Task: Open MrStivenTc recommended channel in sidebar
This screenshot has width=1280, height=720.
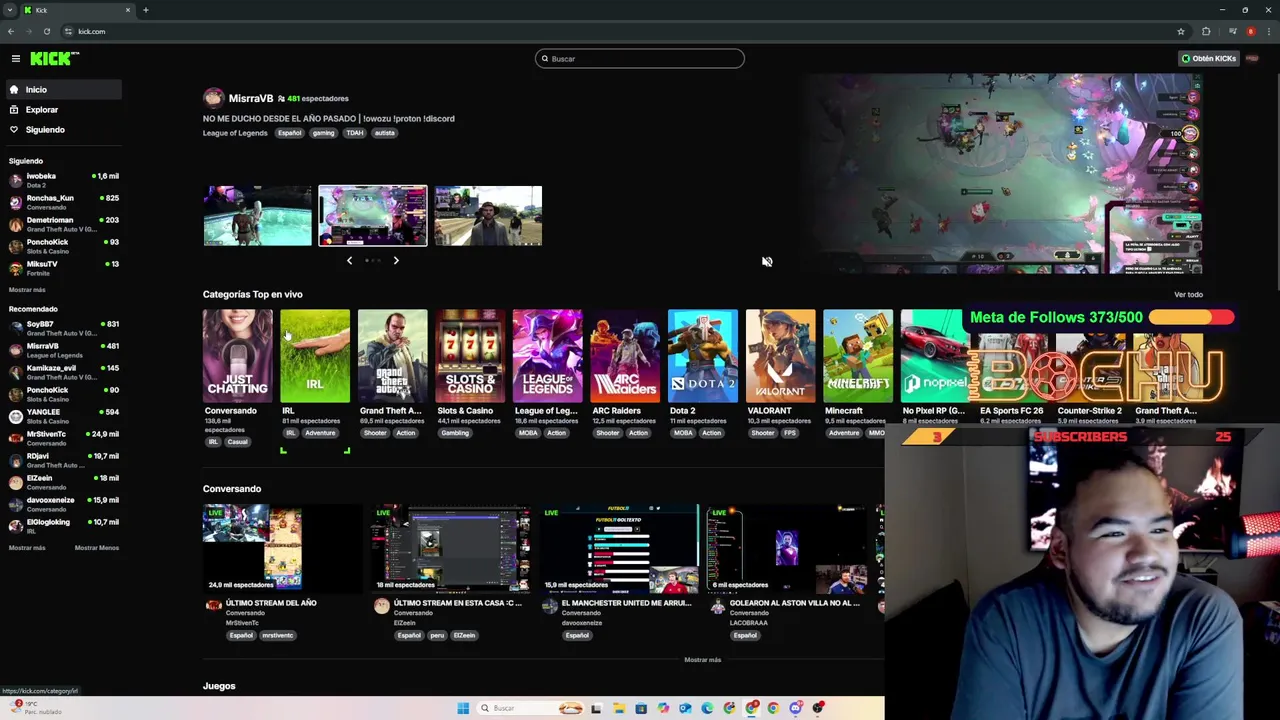Action: pos(62,438)
